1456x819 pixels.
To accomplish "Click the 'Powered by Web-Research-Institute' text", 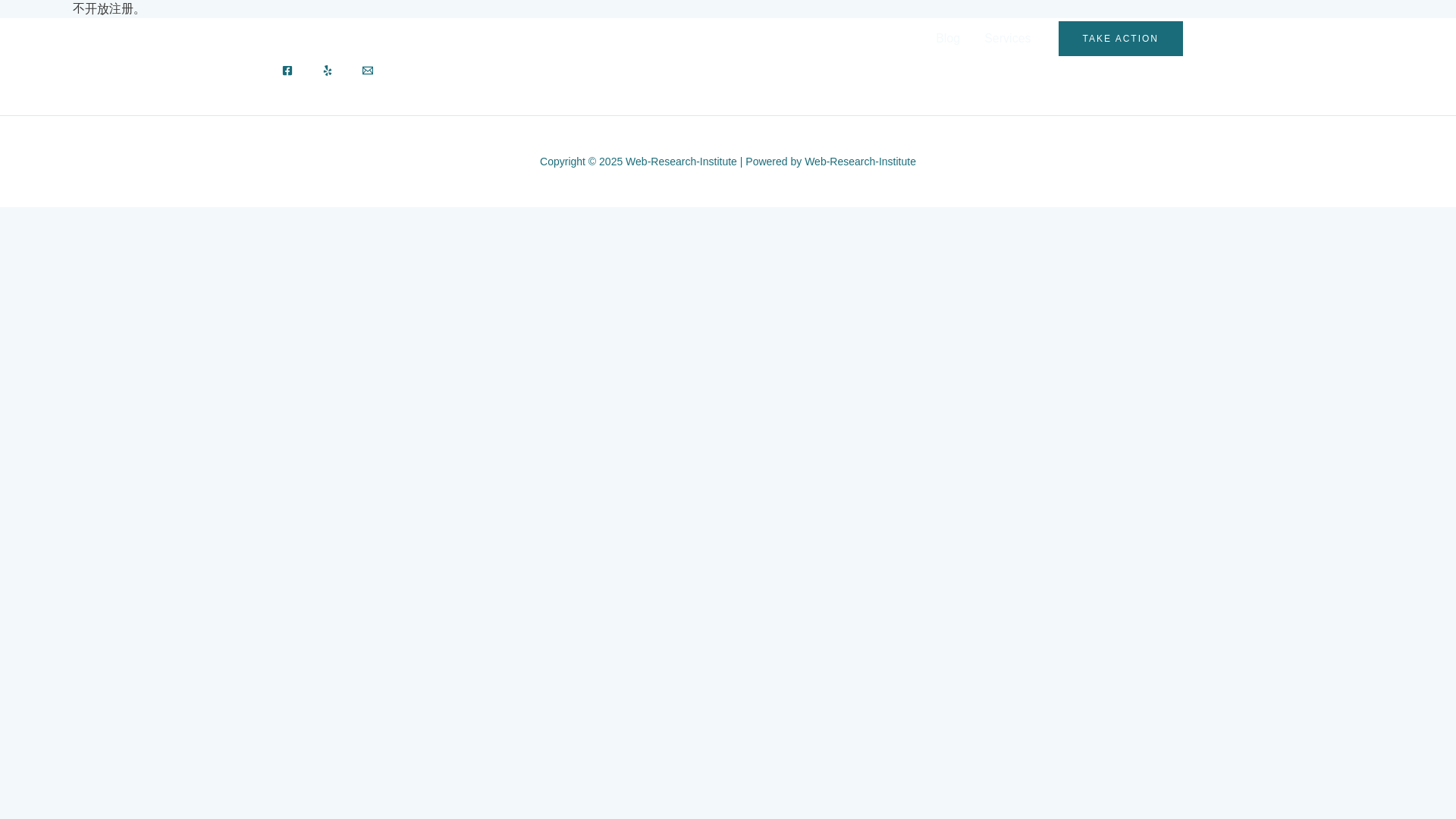I will (x=830, y=162).
